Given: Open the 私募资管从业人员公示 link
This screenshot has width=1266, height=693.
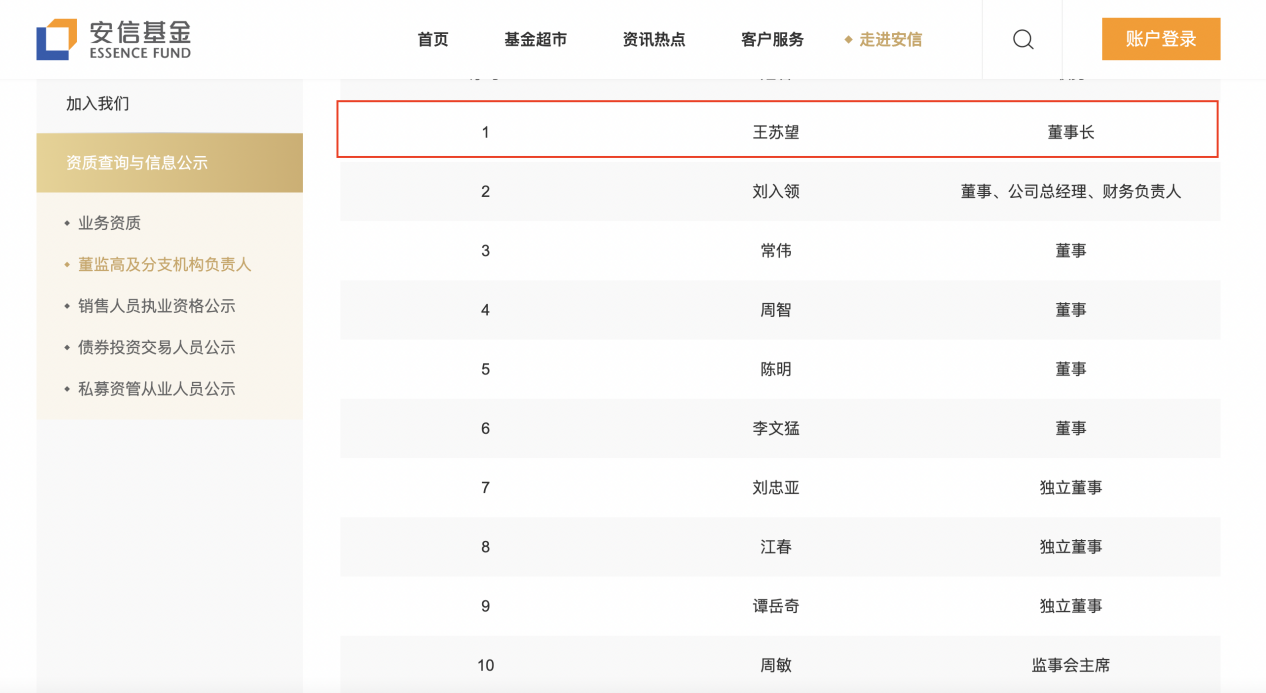Looking at the screenshot, I should pyautogui.click(x=157, y=389).
